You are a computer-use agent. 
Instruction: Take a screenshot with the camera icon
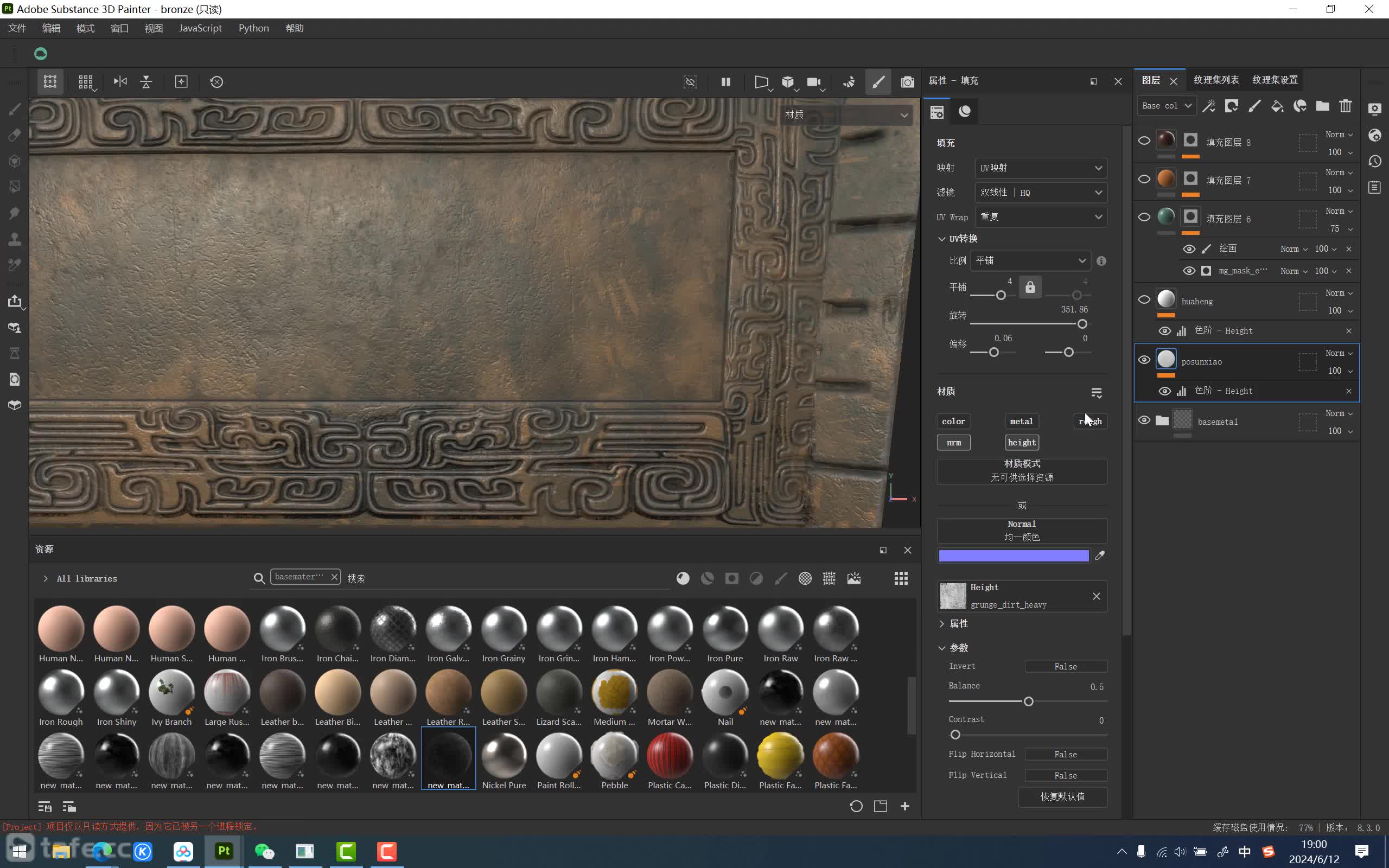[907, 81]
